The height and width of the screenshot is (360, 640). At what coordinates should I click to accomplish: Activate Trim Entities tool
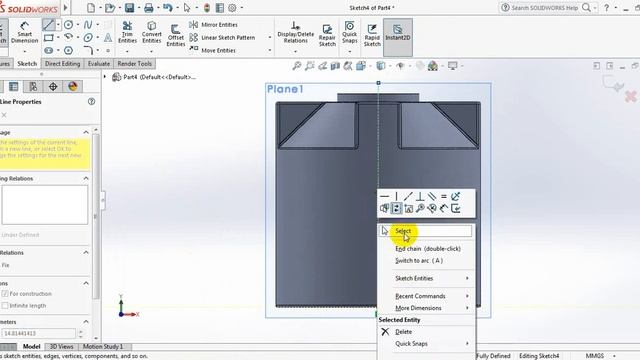coord(127,32)
